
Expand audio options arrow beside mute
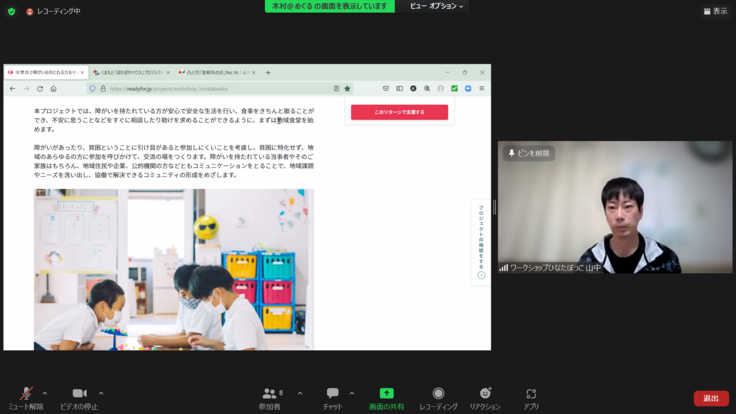44,393
